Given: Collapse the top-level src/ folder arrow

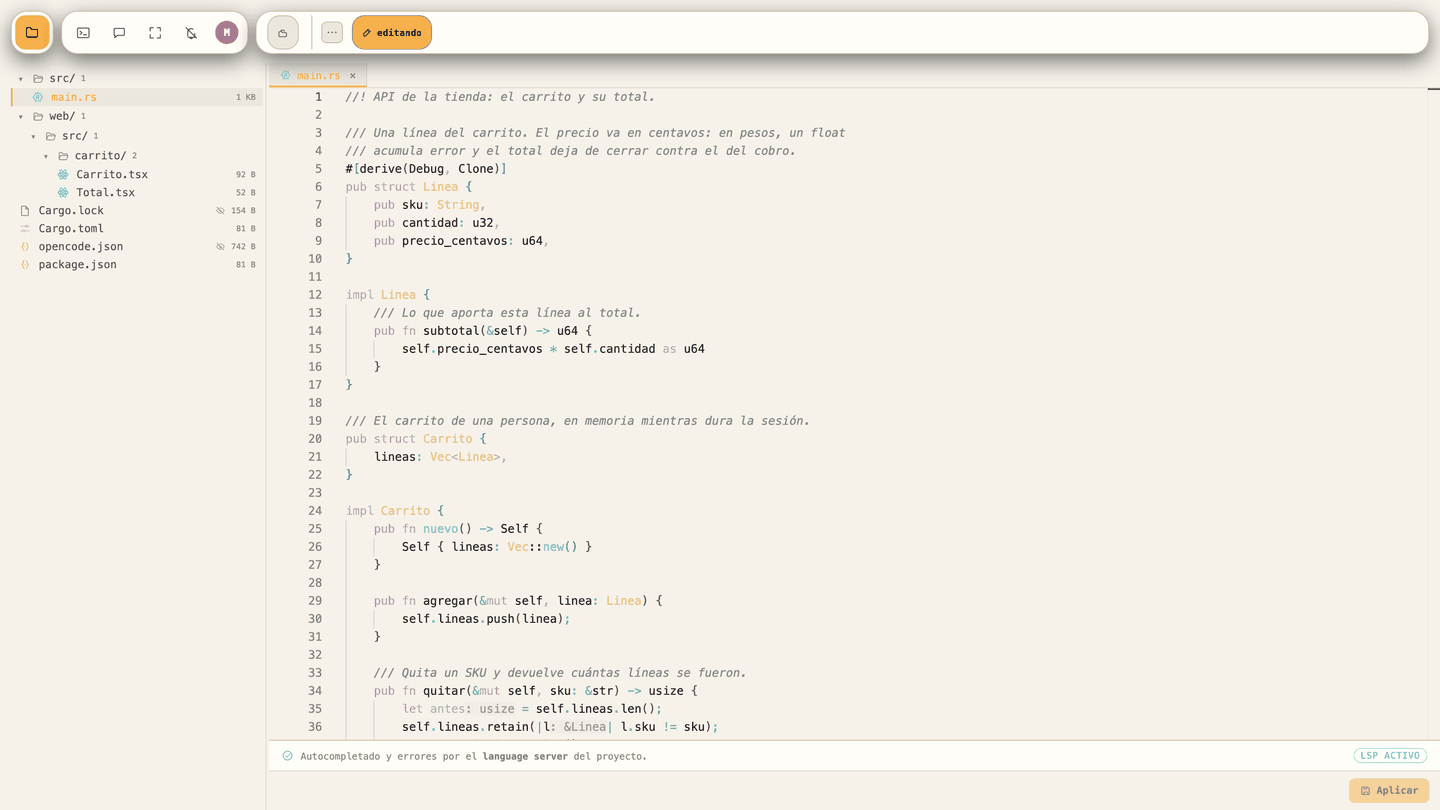Looking at the screenshot, I should pos(21,78).
